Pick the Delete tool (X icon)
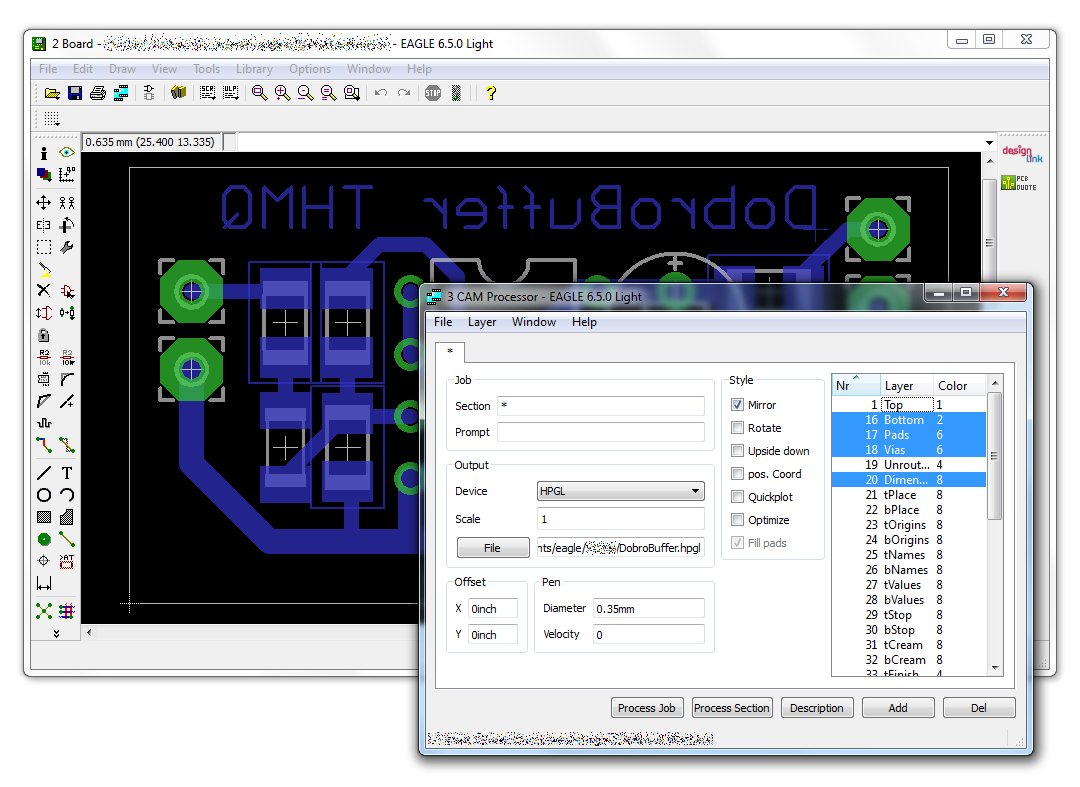The width and height of the screenshot is (1080, 787). click(44, 291)
